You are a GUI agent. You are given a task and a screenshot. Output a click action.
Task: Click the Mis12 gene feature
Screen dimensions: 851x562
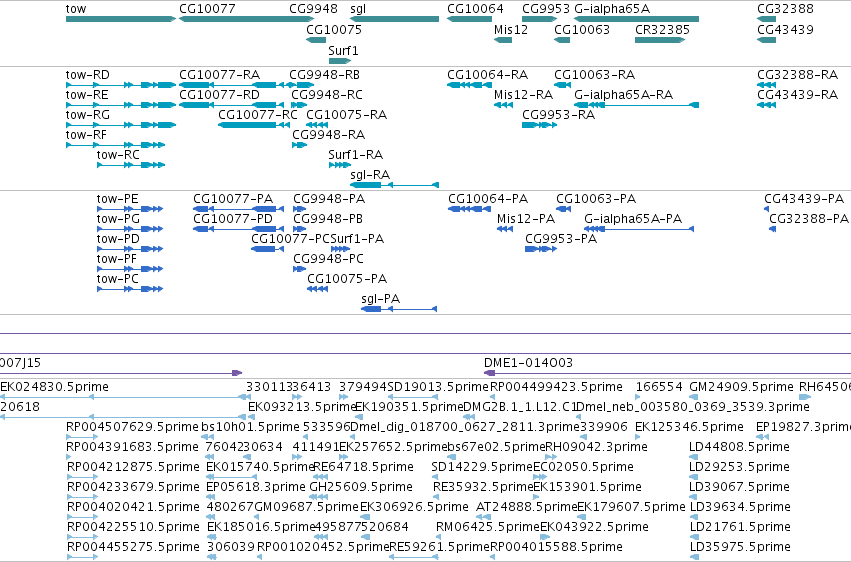click(x=503, y=40)
